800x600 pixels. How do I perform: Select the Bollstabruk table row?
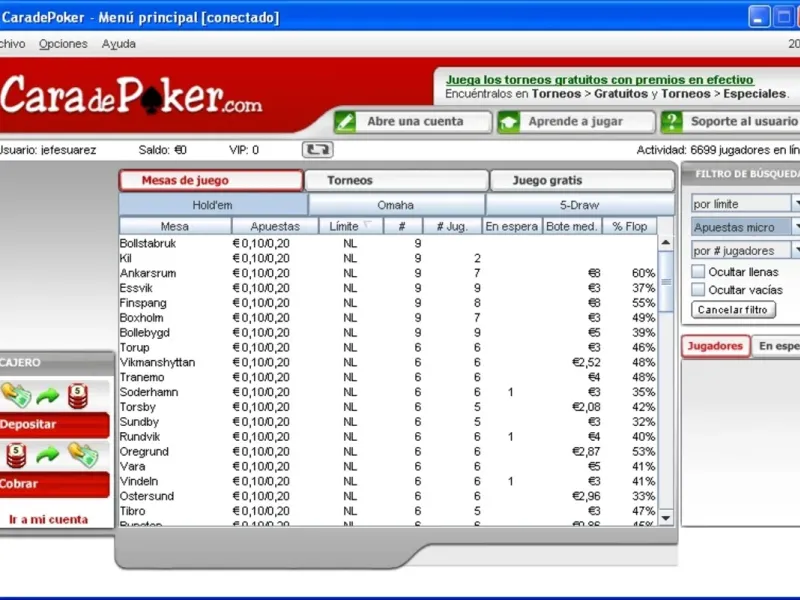[x=388, y=243]
